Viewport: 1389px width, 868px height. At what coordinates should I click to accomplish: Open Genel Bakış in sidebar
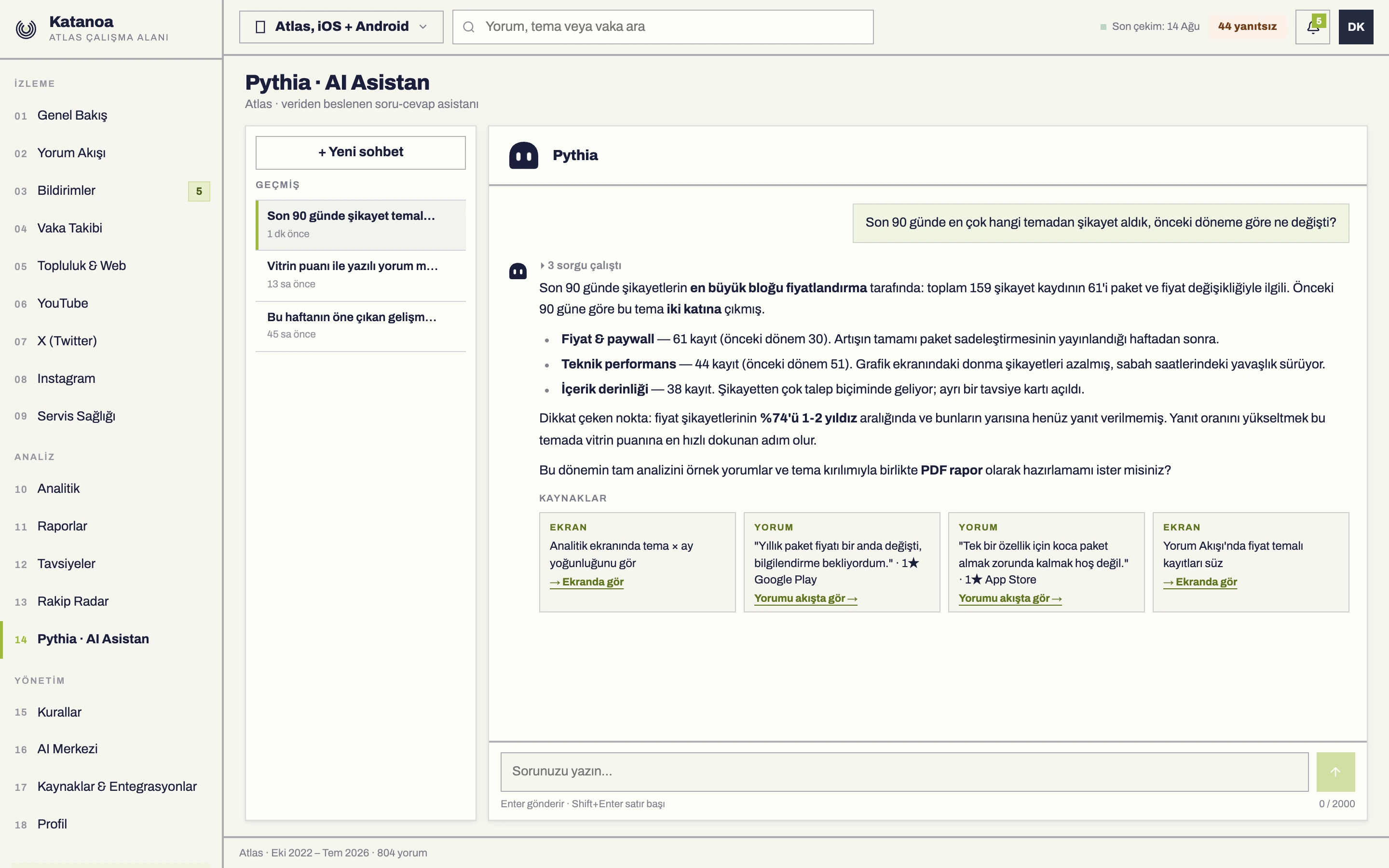tap(111, 115)
